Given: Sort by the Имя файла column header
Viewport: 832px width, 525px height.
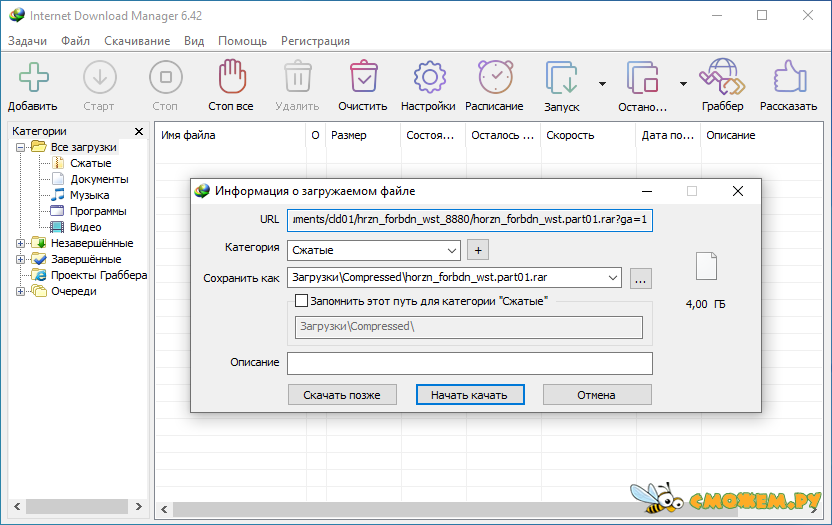Looking at the screenshot, I should [x=230, y=135].
